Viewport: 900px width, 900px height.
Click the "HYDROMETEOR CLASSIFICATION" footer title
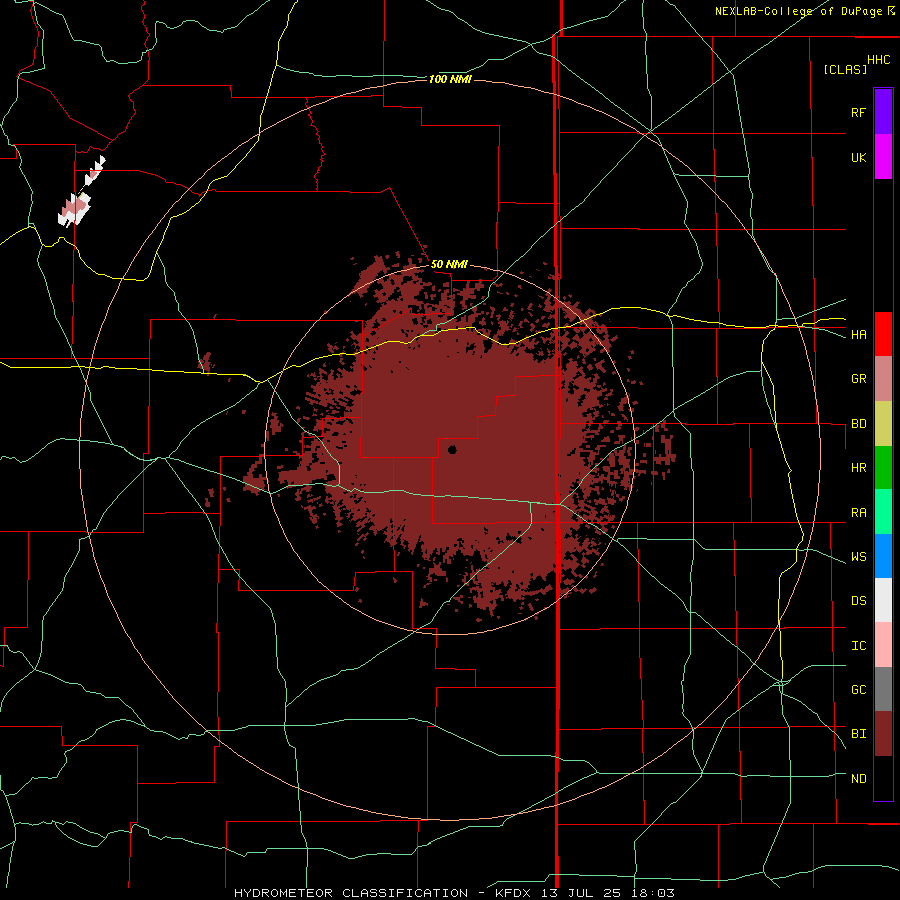pyautogui.click(x=351, y=893)
